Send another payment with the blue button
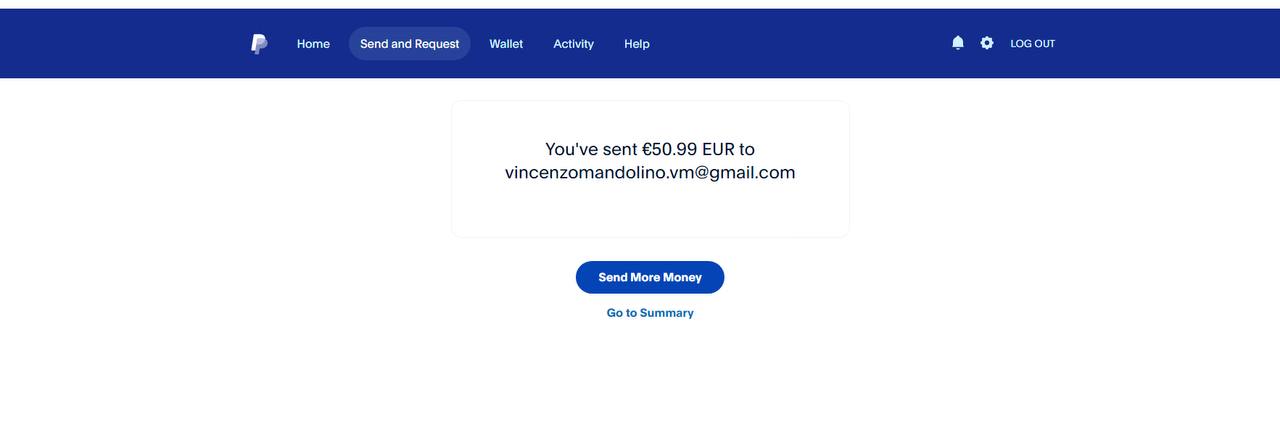1280x435 pixels. (x=649, y=277)
